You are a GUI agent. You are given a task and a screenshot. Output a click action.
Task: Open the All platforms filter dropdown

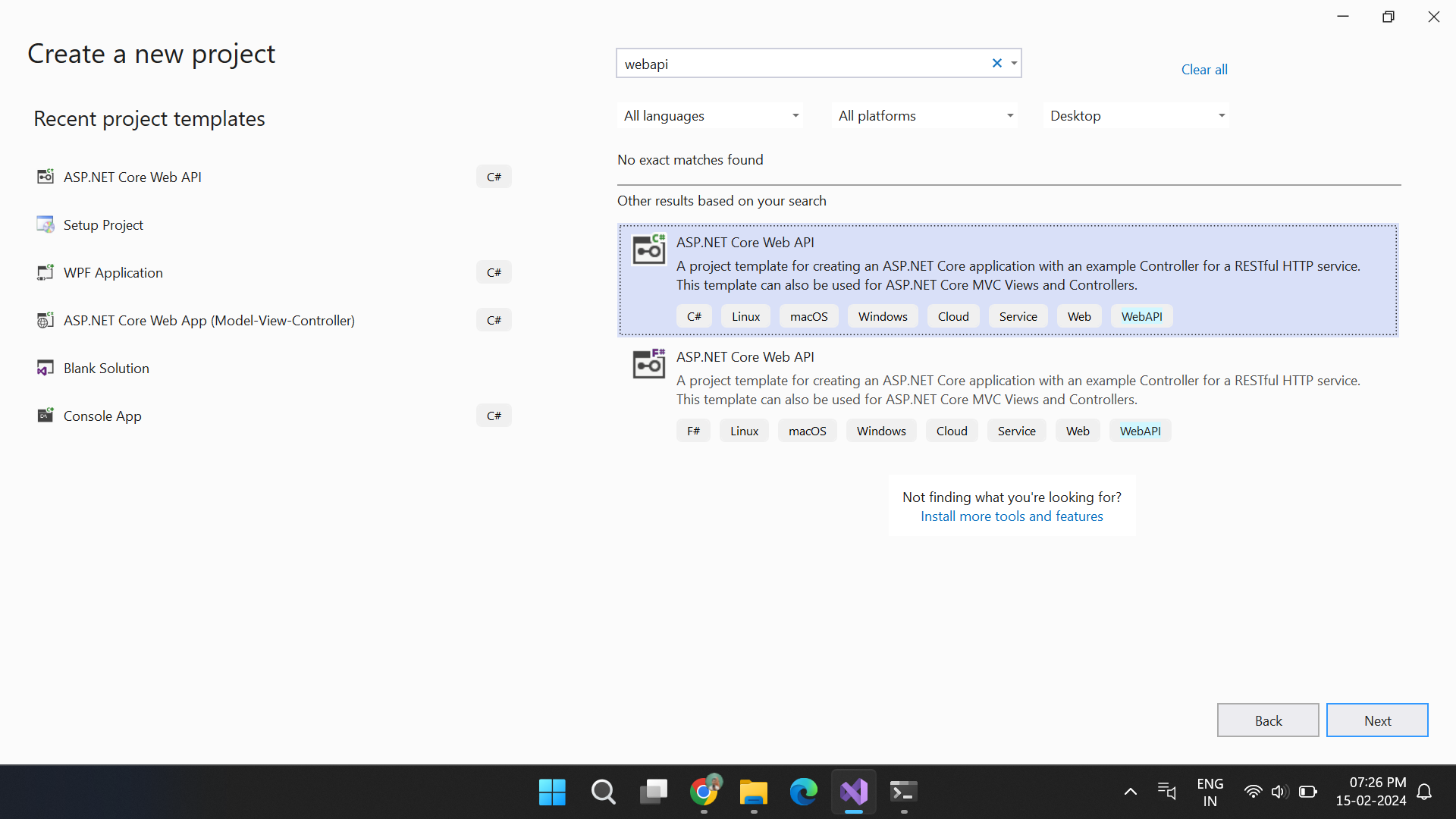pyautogui.click(x=925, y=116)
